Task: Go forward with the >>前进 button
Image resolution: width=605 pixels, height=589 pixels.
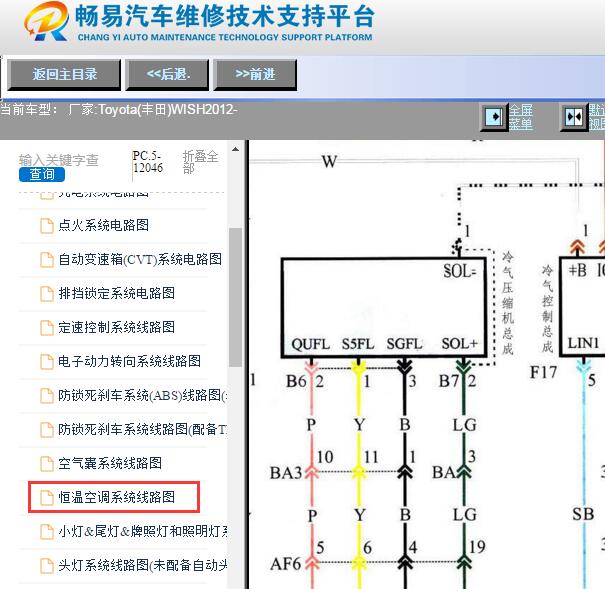Action: click(x=255, y=74)
